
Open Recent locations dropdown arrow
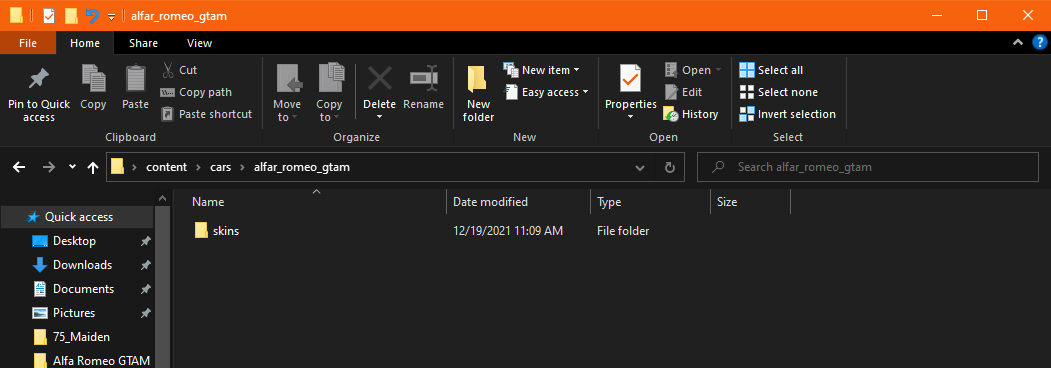tap(72, 167)
